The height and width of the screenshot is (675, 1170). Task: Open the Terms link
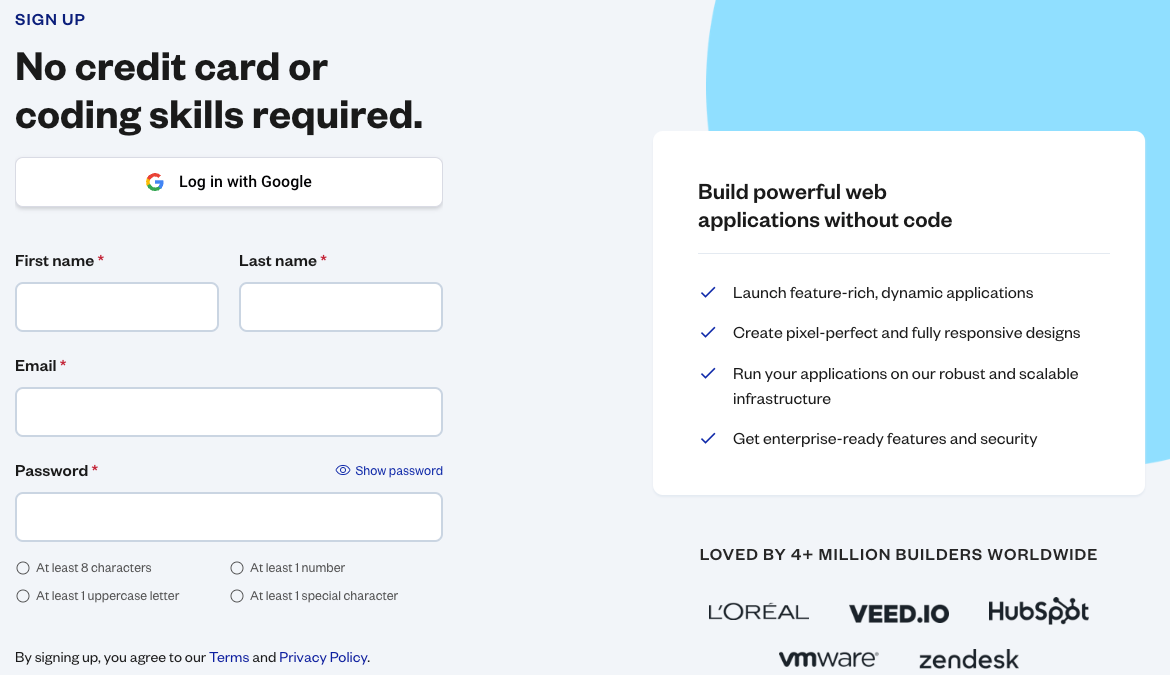pyautogui.click(x=229, y=657)
